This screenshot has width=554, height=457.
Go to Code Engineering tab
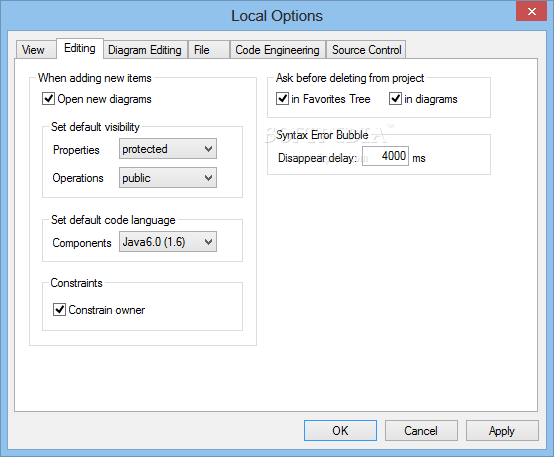(277, 49)
